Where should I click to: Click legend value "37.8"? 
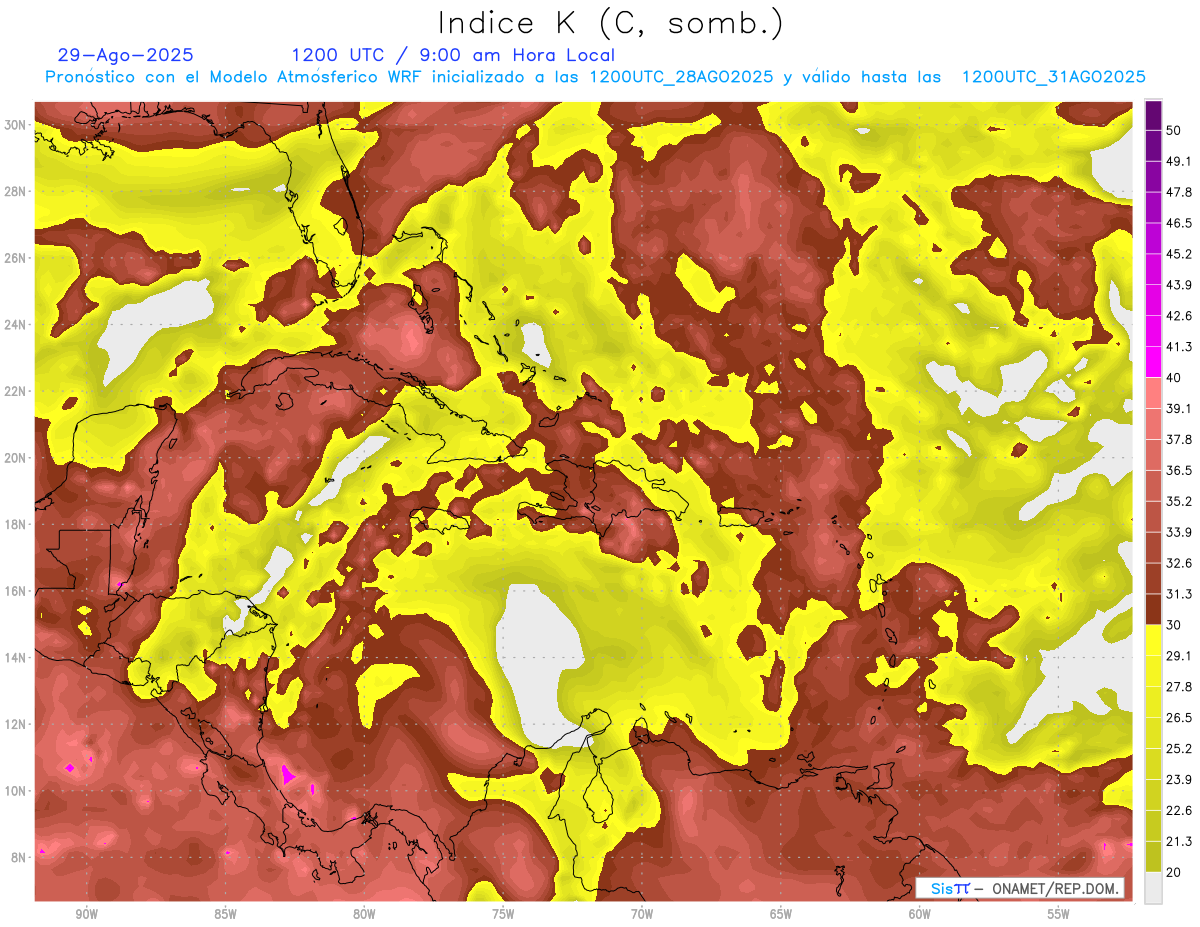point(1179,439)
